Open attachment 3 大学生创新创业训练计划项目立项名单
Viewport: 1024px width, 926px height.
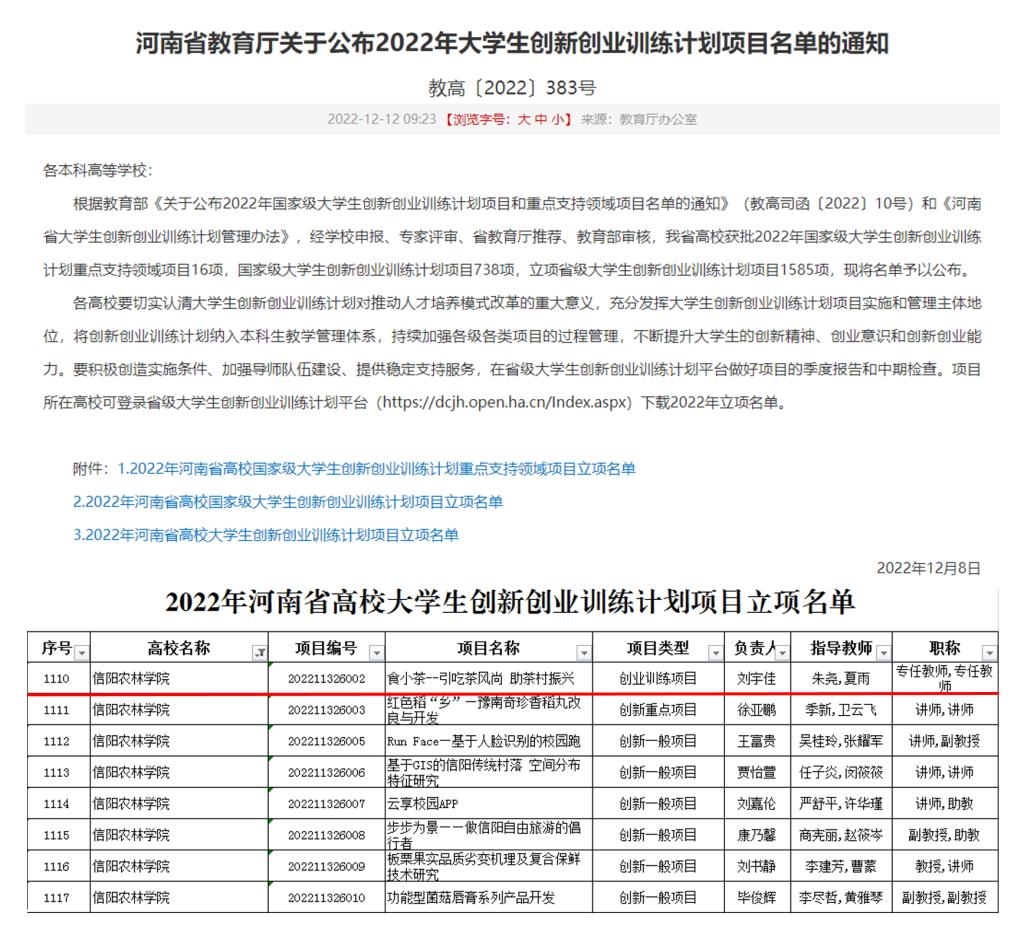click(x=266, y=535)
